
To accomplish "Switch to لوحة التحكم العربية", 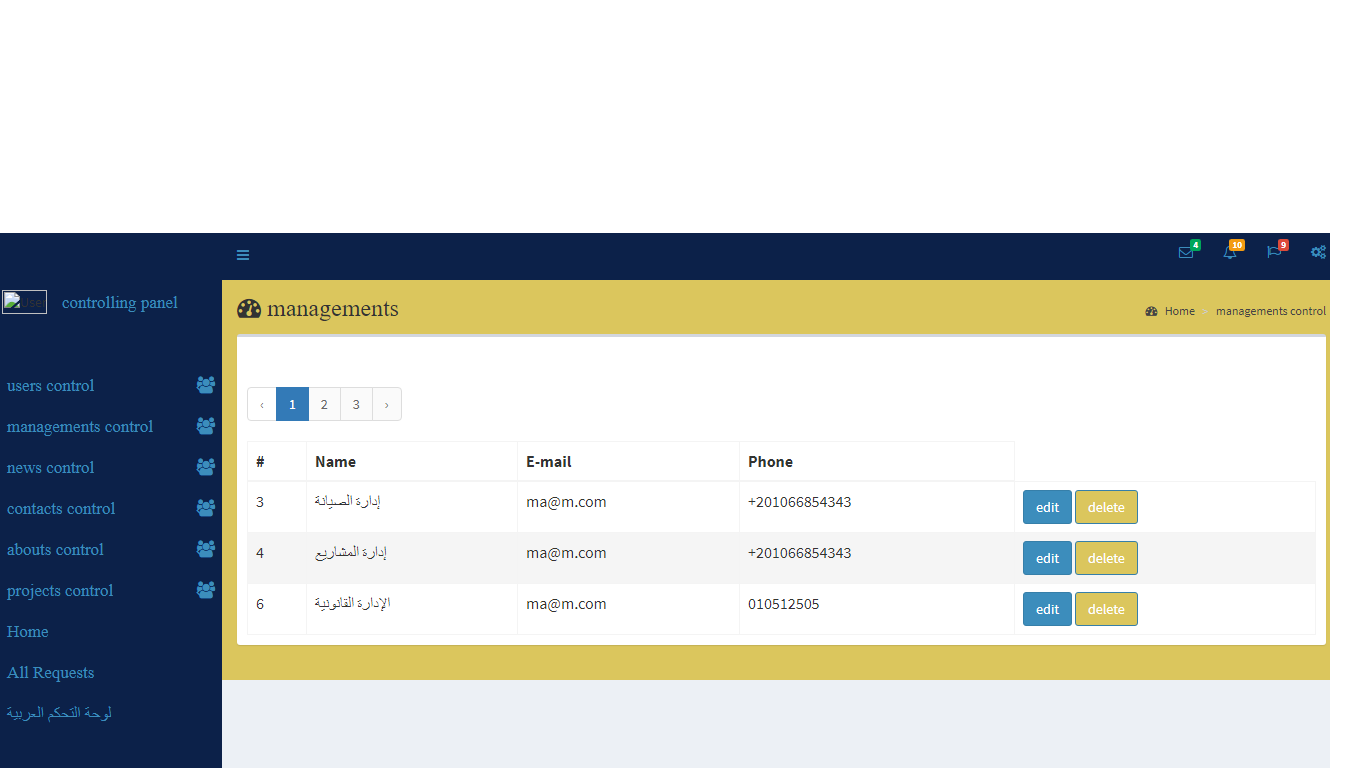I will tap(59, 713).
